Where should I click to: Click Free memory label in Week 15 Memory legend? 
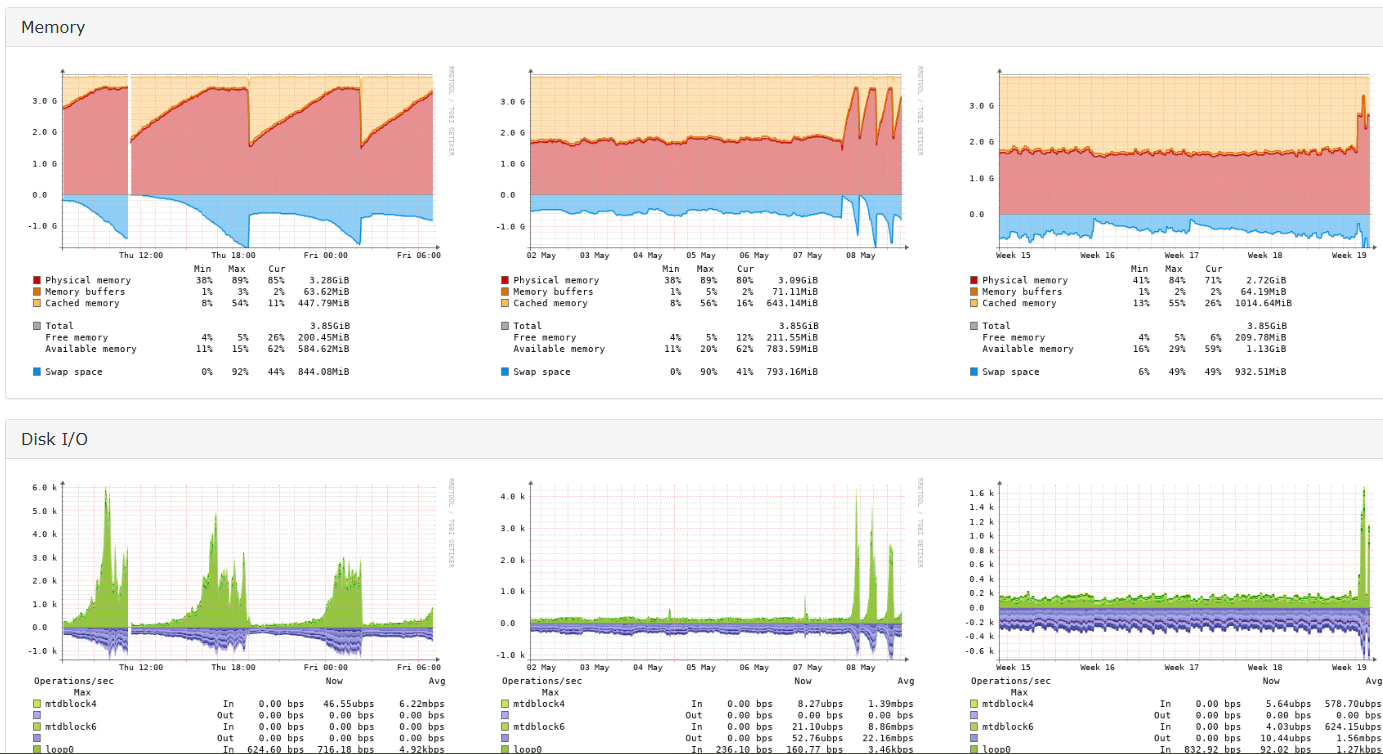click(x=1013, y=338)
